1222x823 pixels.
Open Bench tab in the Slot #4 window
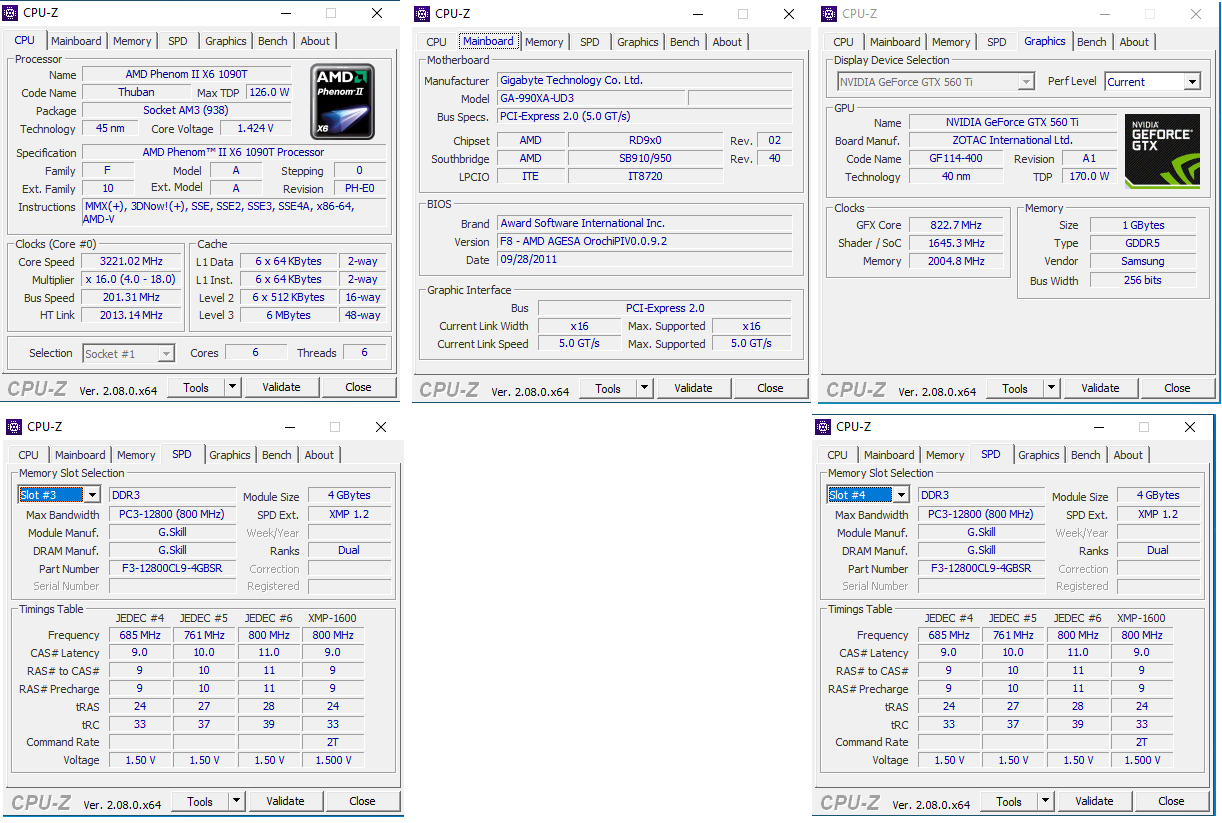click(1085, 455)
